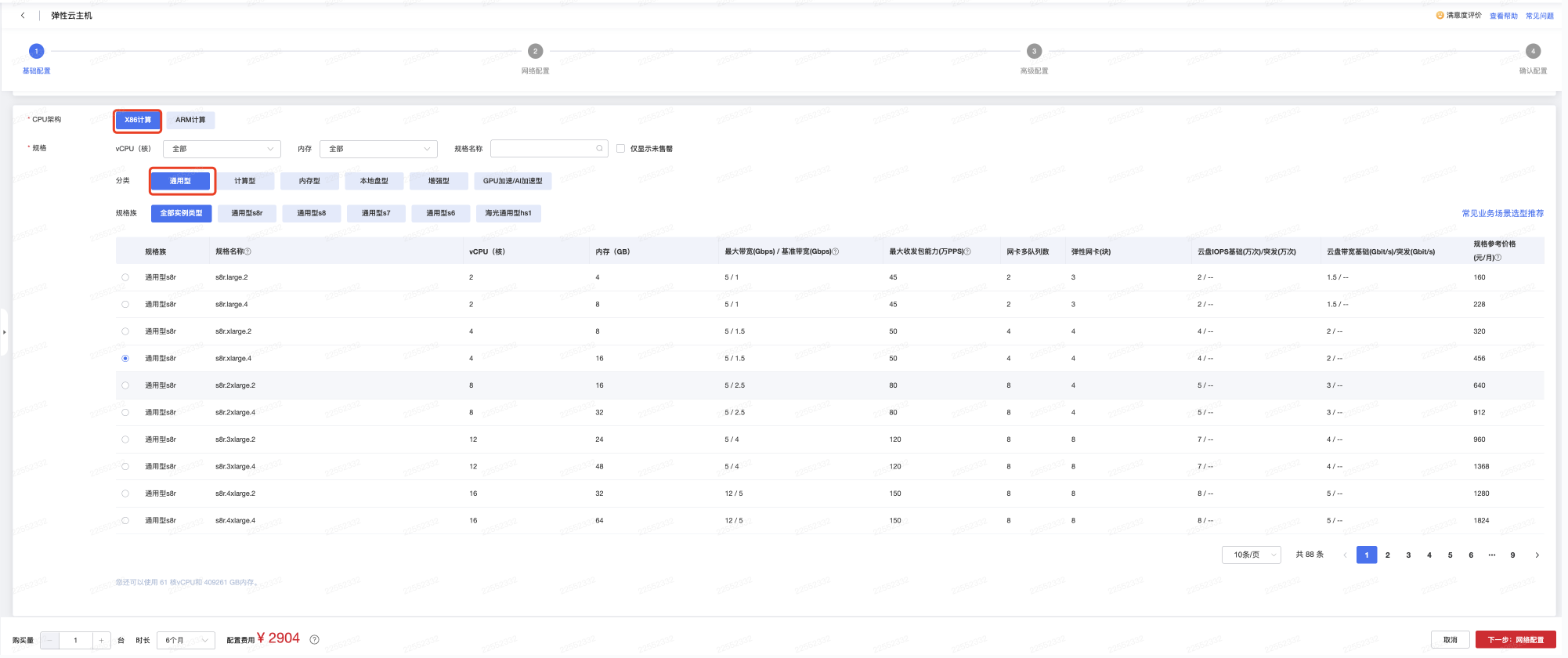Click 下一步：网络配置 button

pyautogui.click(x=1516, y=640)
